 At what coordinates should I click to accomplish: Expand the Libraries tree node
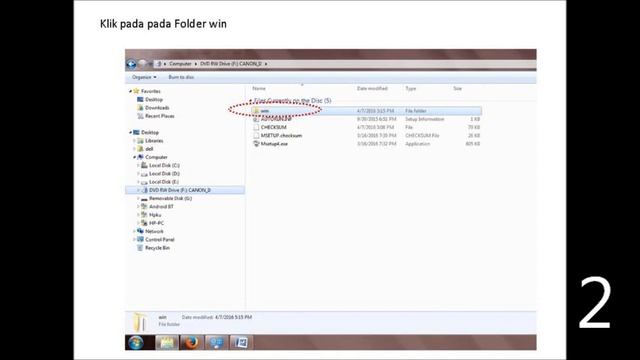click(134, 140)
